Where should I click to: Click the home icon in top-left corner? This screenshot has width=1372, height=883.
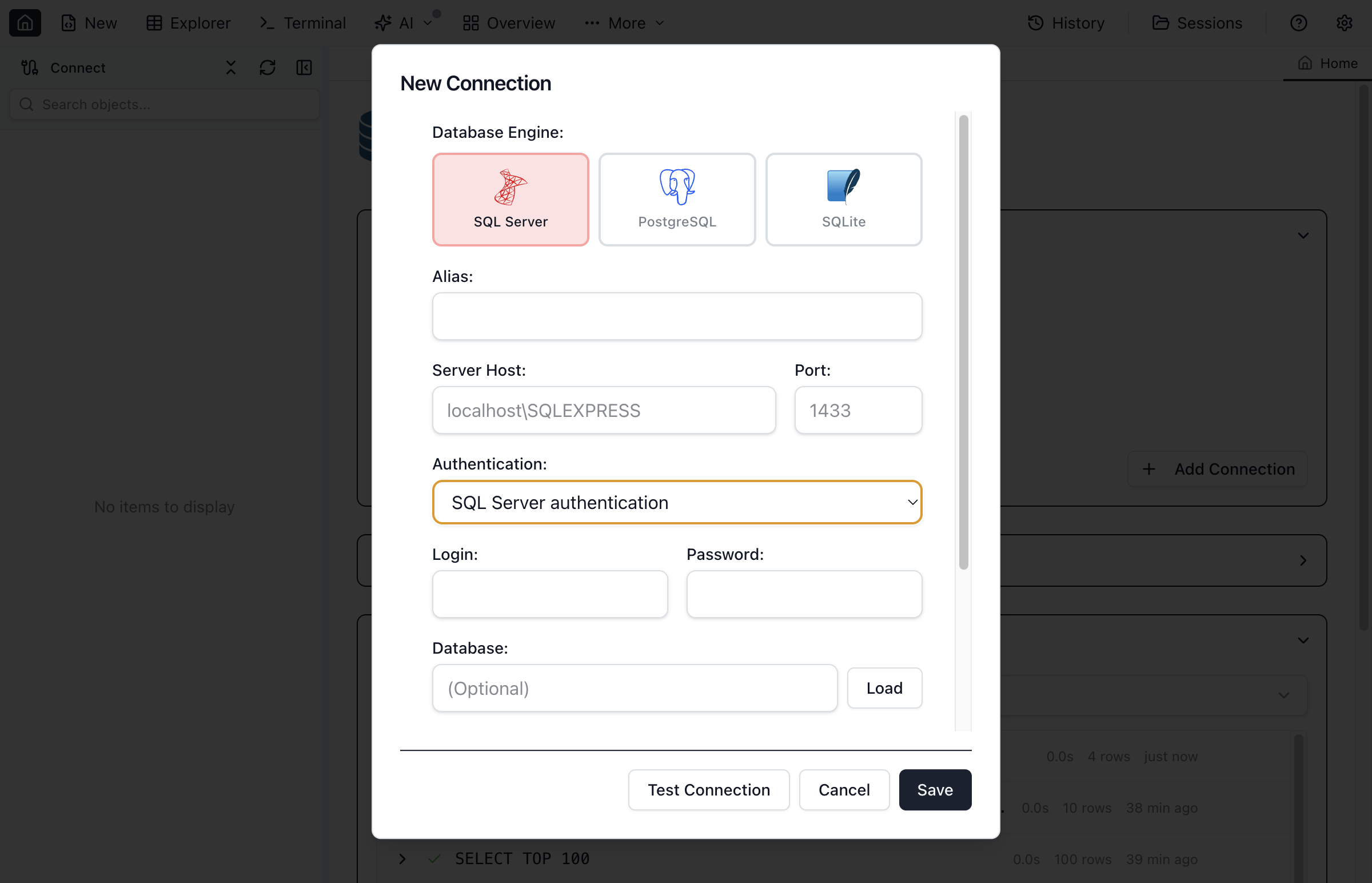pyautogui.click(x=25, y=23)
